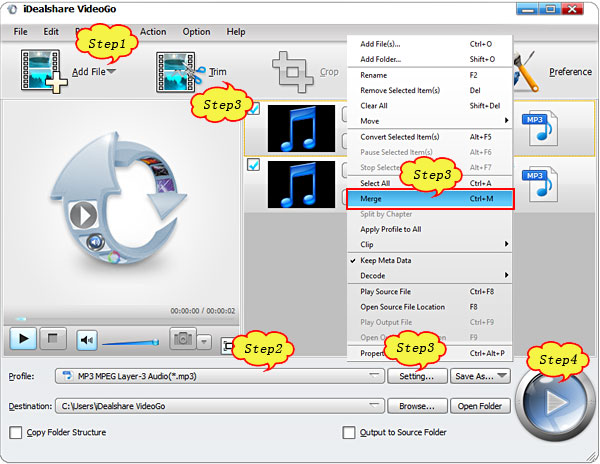The height and width of the screenshot is (464, 600).
Task: Click the preview seek progress bar
Action: (121, 319)
